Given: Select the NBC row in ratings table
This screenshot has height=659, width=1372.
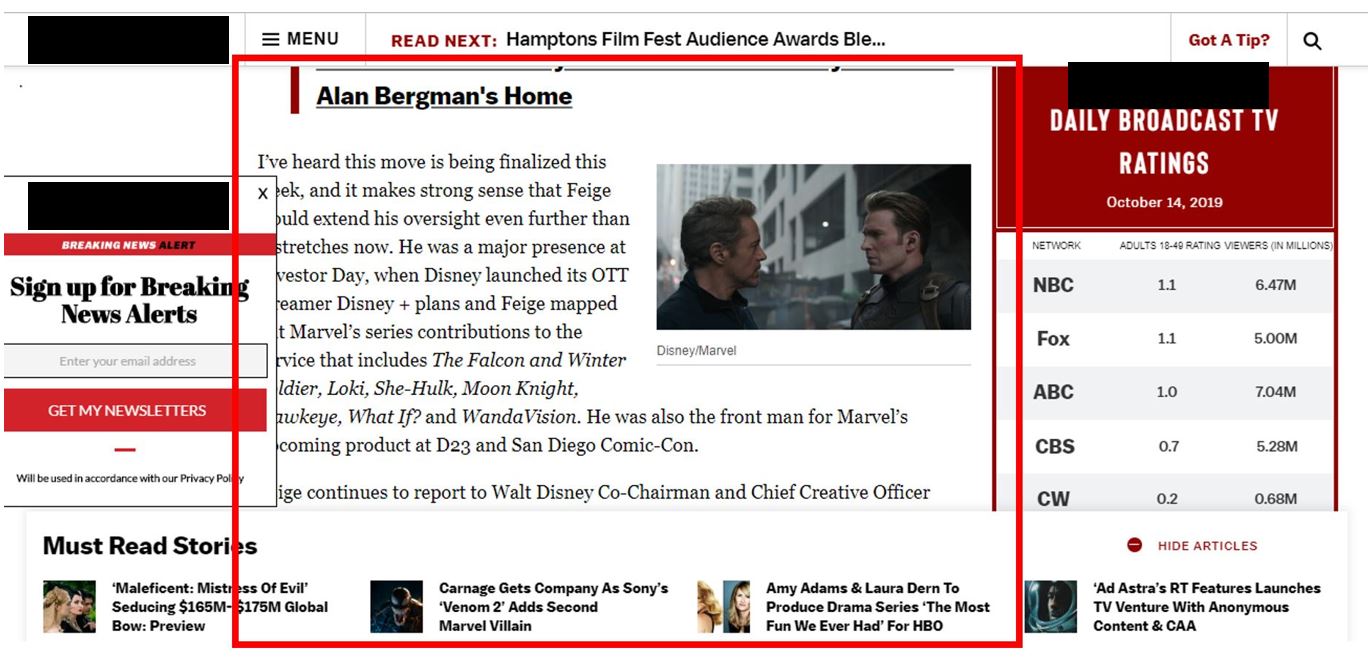Looking at the screenshot, I should click(1164, 285).
